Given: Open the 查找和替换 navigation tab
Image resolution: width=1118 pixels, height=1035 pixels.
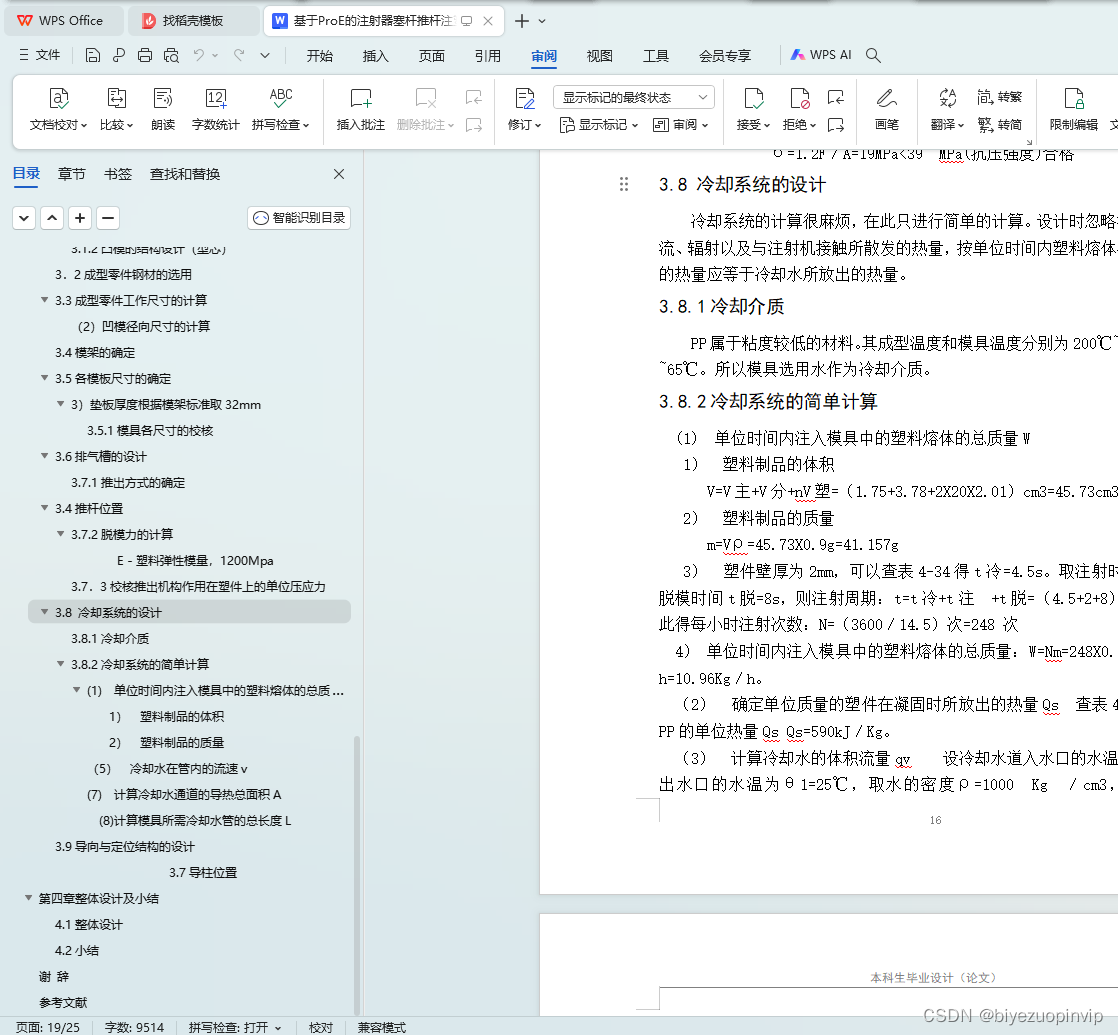Looking at the screenshot, I should (x=185, y=174).
